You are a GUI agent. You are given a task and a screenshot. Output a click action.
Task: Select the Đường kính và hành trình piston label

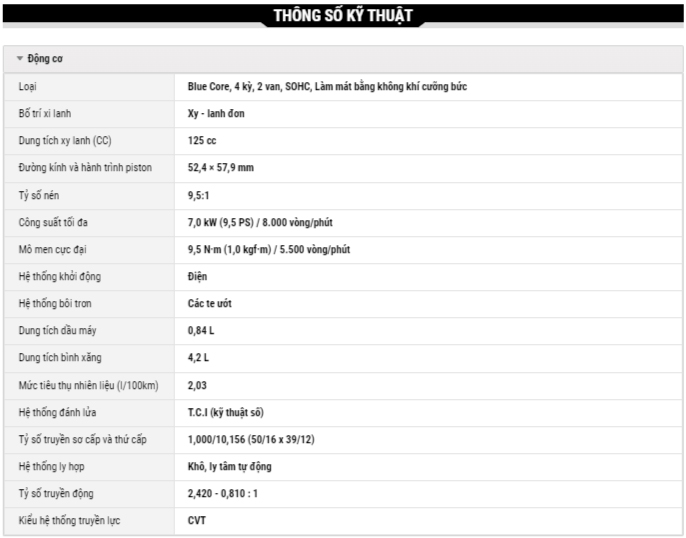point(85,168)
